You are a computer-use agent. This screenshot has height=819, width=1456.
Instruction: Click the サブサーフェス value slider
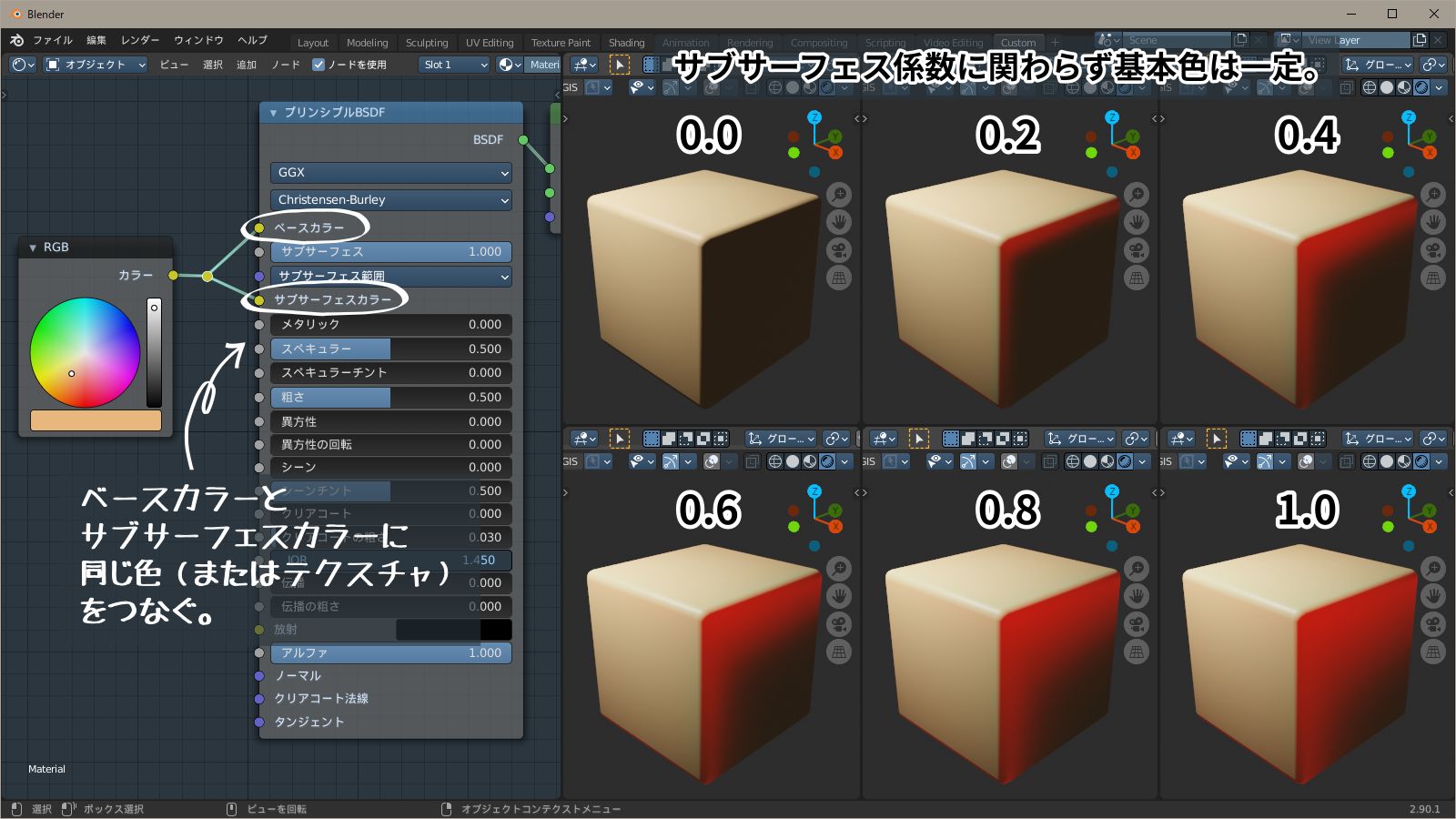pos(390,251)
